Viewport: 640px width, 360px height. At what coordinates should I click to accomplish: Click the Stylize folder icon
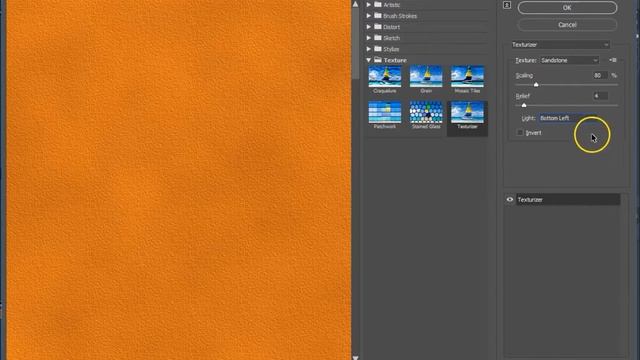coord(378,49)
